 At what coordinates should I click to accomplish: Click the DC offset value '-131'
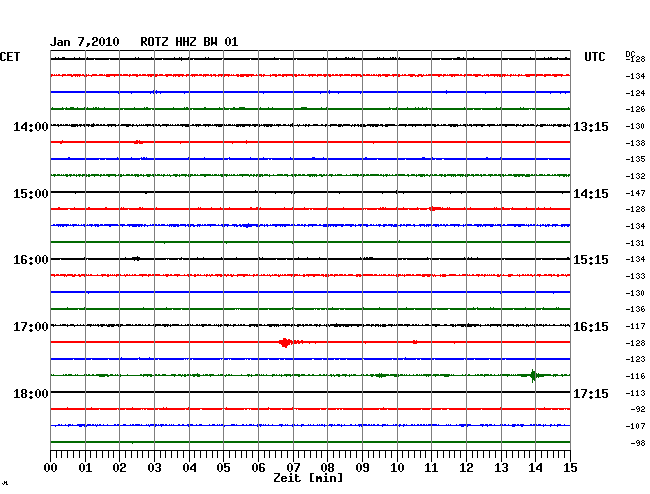(635, 243)
